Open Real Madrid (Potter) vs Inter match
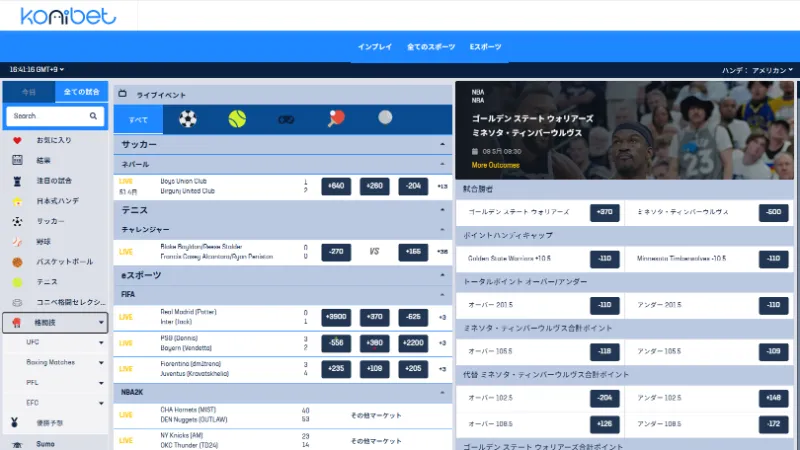The height and width of the screenshot is (450, 800). coord(188,317)
